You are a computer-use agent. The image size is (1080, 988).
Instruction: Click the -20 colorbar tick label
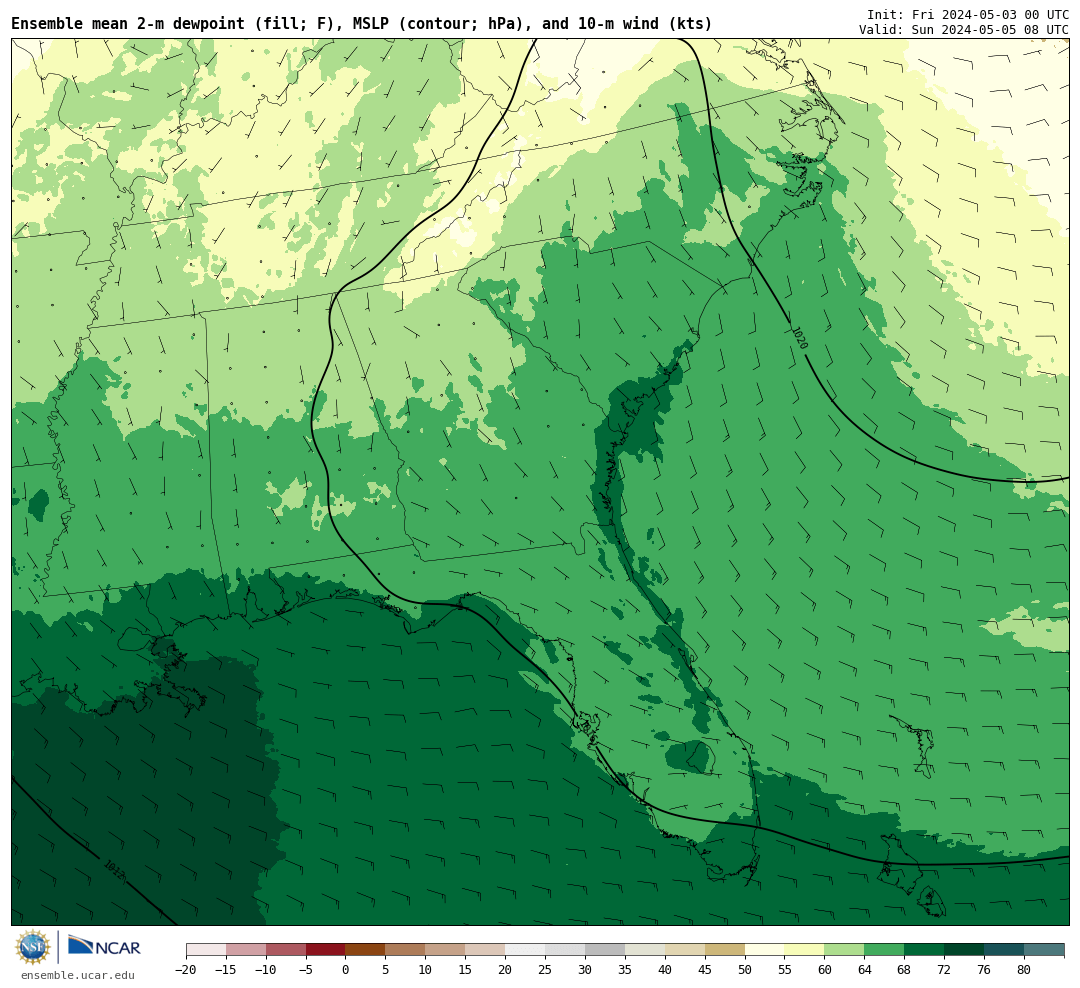[186, 970]
